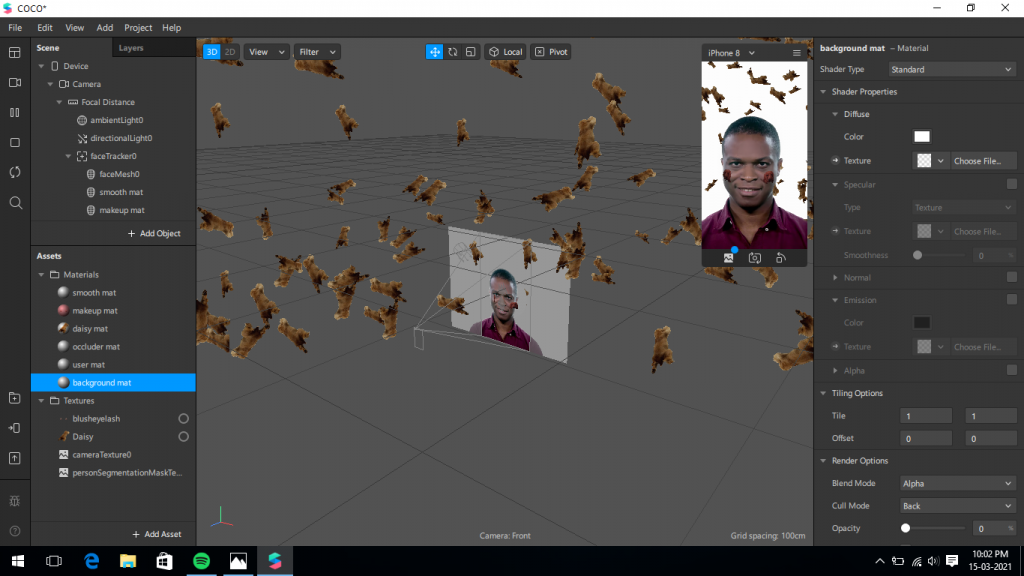
Task: Click the first Tile value field
Action: [925, 416]
